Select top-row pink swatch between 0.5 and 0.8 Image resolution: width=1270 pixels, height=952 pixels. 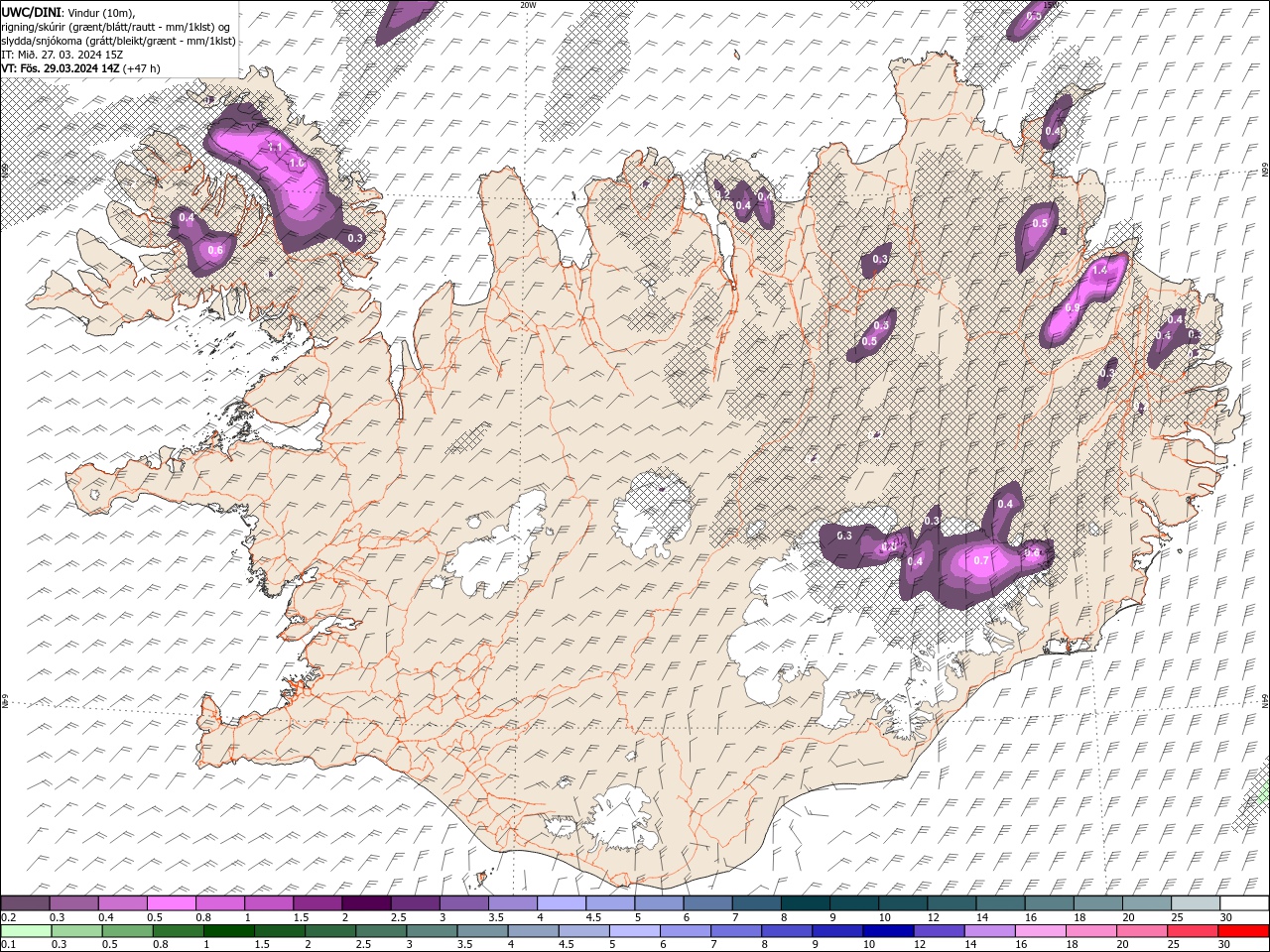click(171, 903)
